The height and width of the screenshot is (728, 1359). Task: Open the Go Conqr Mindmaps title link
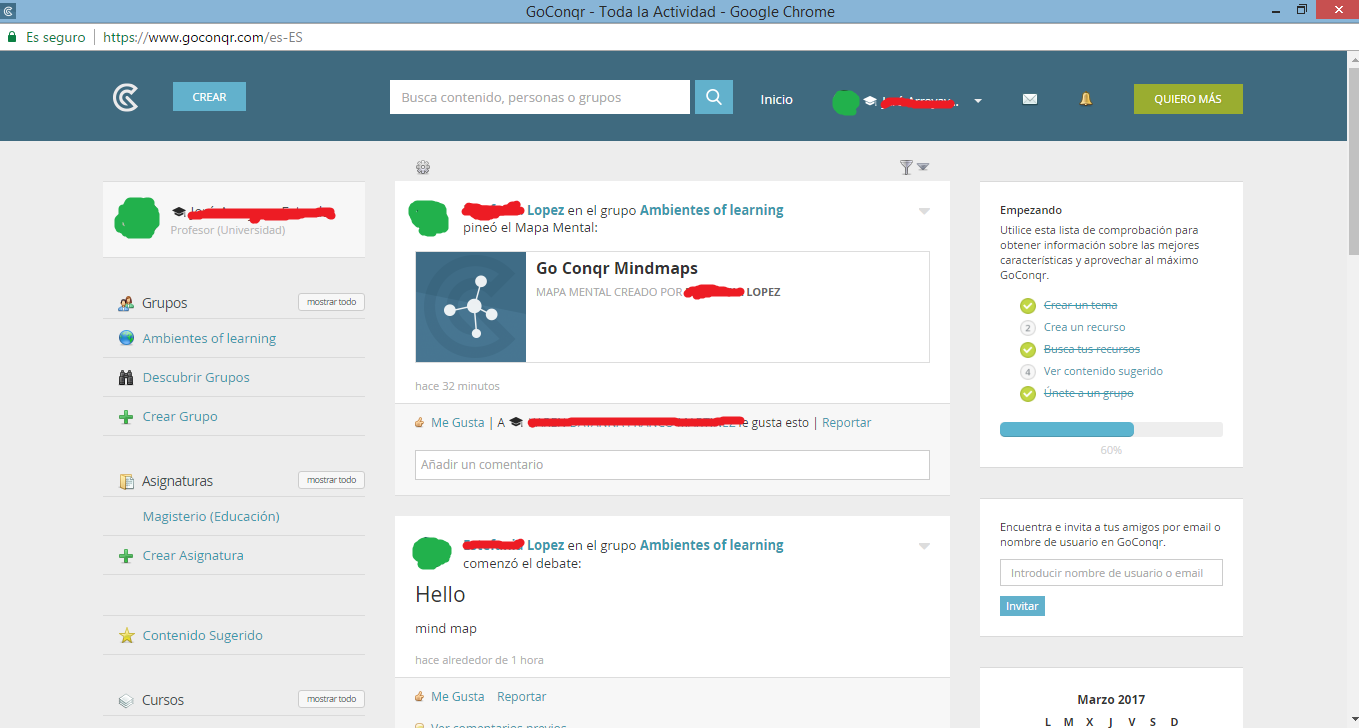pos(617,268)
